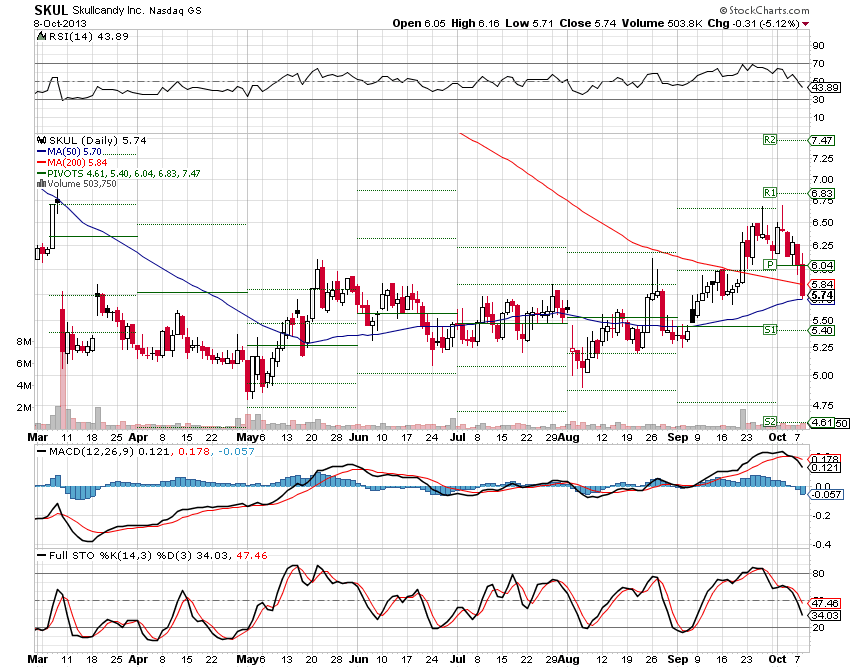
Task: Click the 2M volume axis label
Action: click(24, 407)
